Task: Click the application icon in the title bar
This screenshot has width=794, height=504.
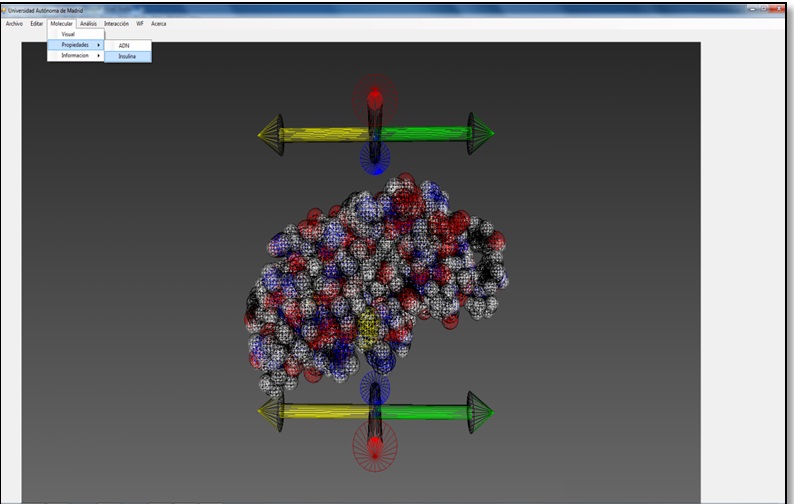Action: click(x=4, y=10)
